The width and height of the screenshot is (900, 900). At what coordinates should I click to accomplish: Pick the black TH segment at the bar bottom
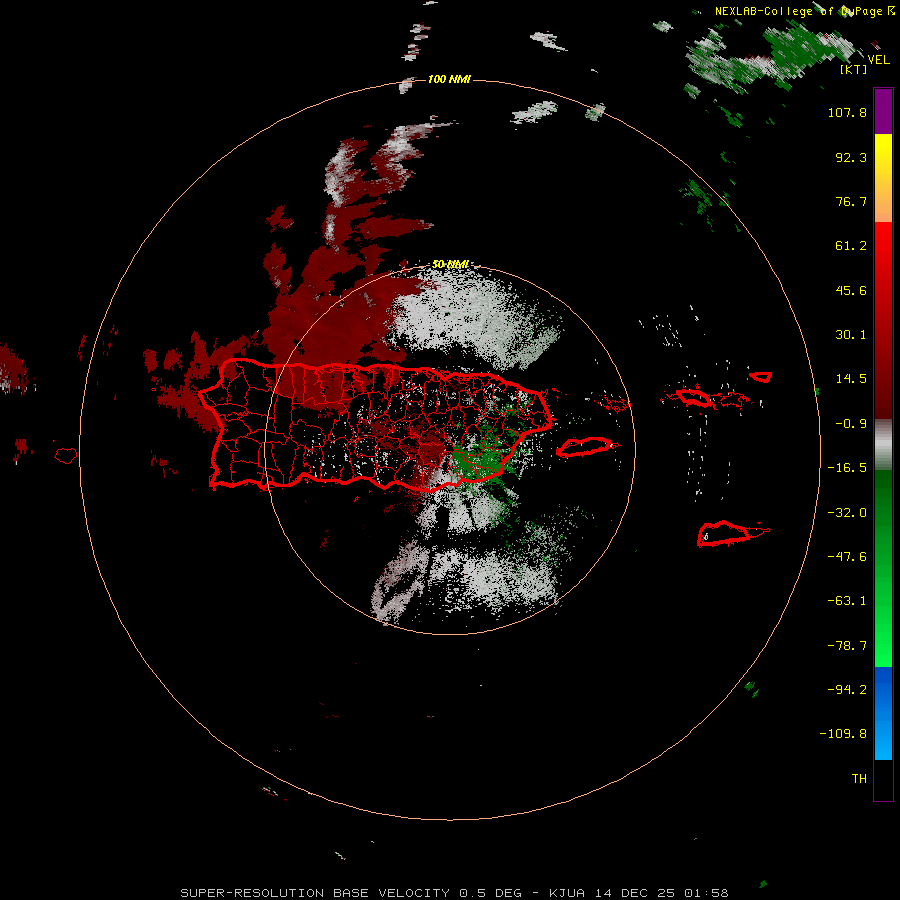click(883, 779)
